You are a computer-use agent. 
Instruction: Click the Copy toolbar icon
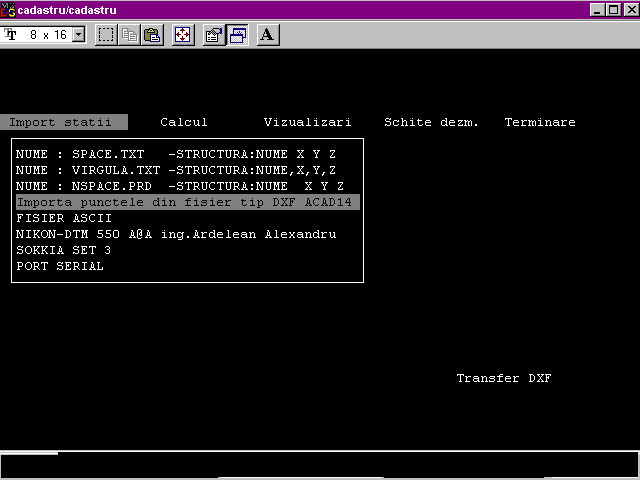point(129,35)
